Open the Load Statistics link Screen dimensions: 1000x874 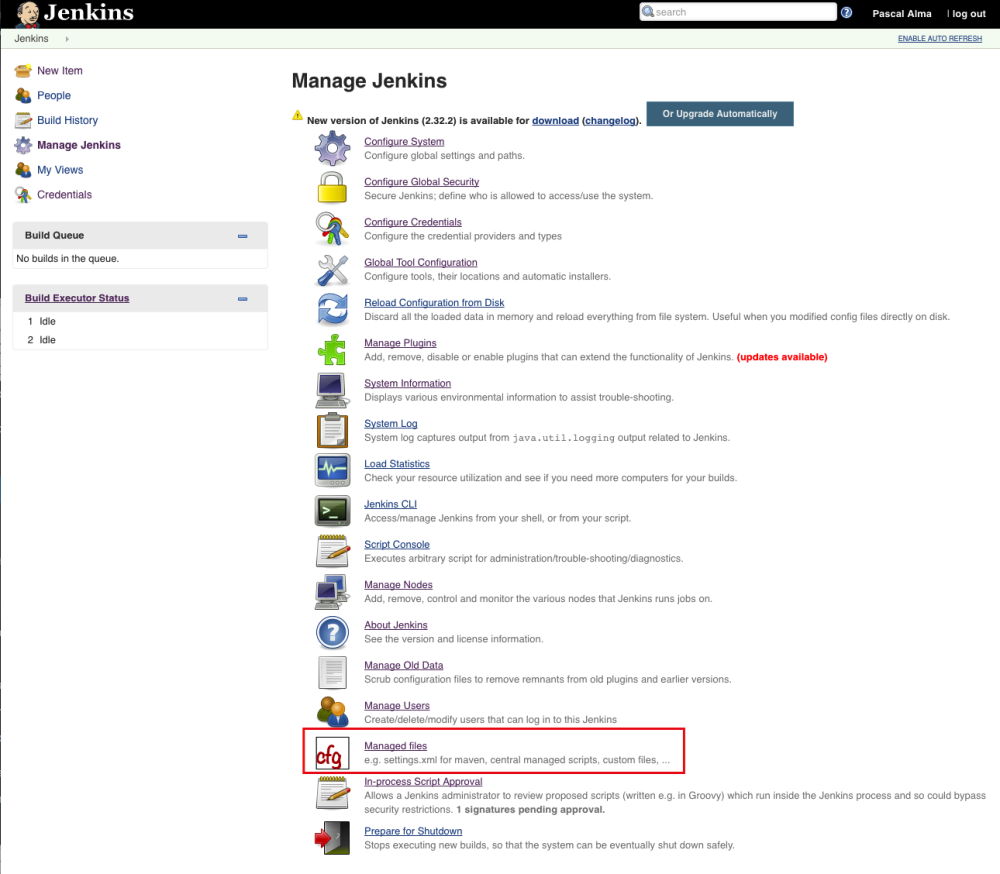(397, 464)
